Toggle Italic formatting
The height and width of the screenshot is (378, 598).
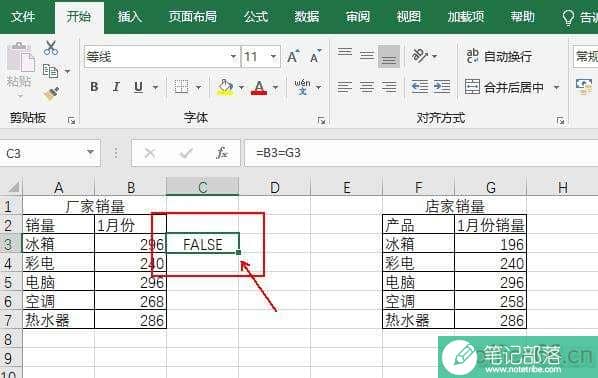tap(116, 87)
